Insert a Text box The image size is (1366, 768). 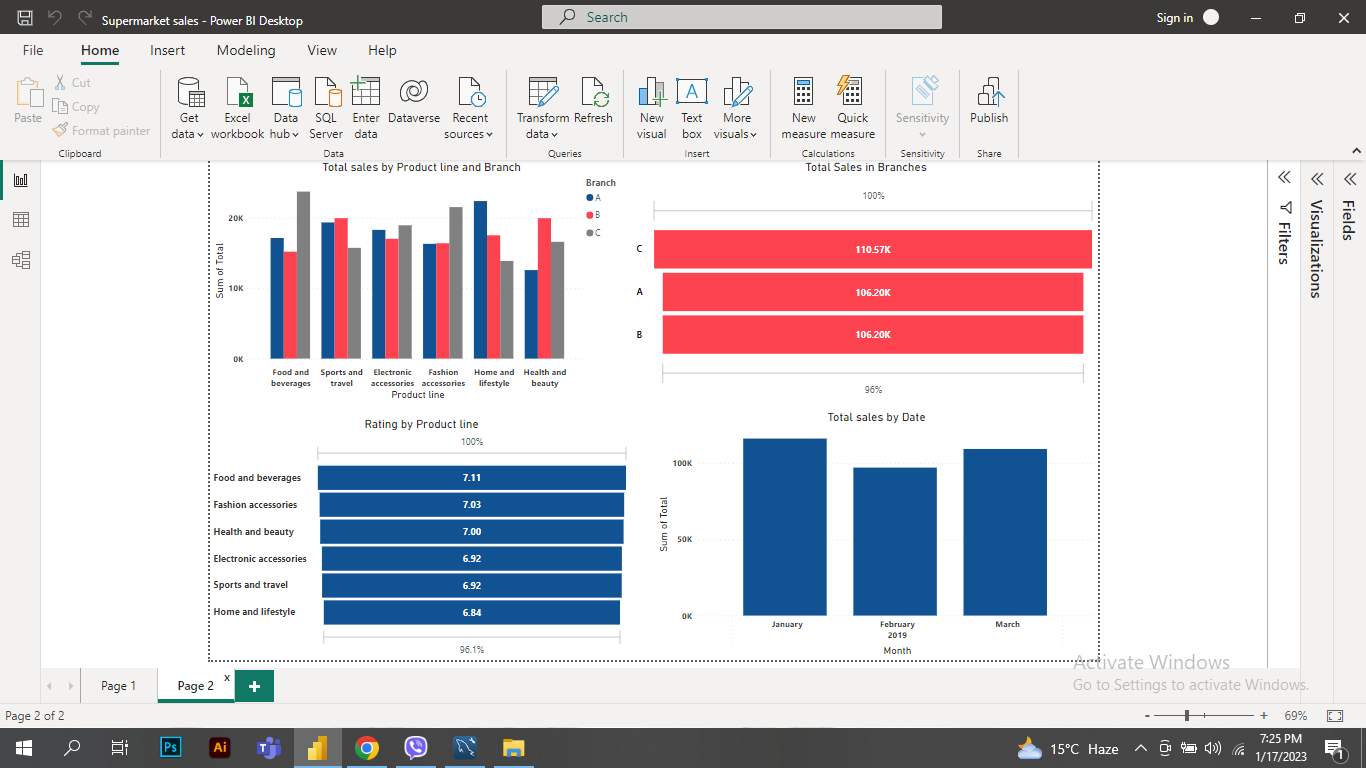[692, 107]
